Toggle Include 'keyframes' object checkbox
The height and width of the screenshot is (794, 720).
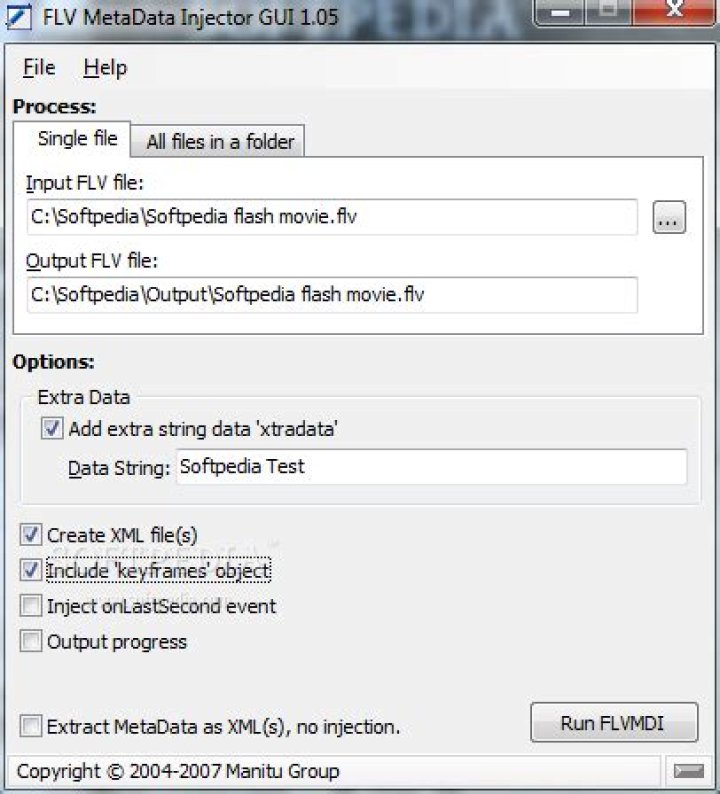(31, 570)
